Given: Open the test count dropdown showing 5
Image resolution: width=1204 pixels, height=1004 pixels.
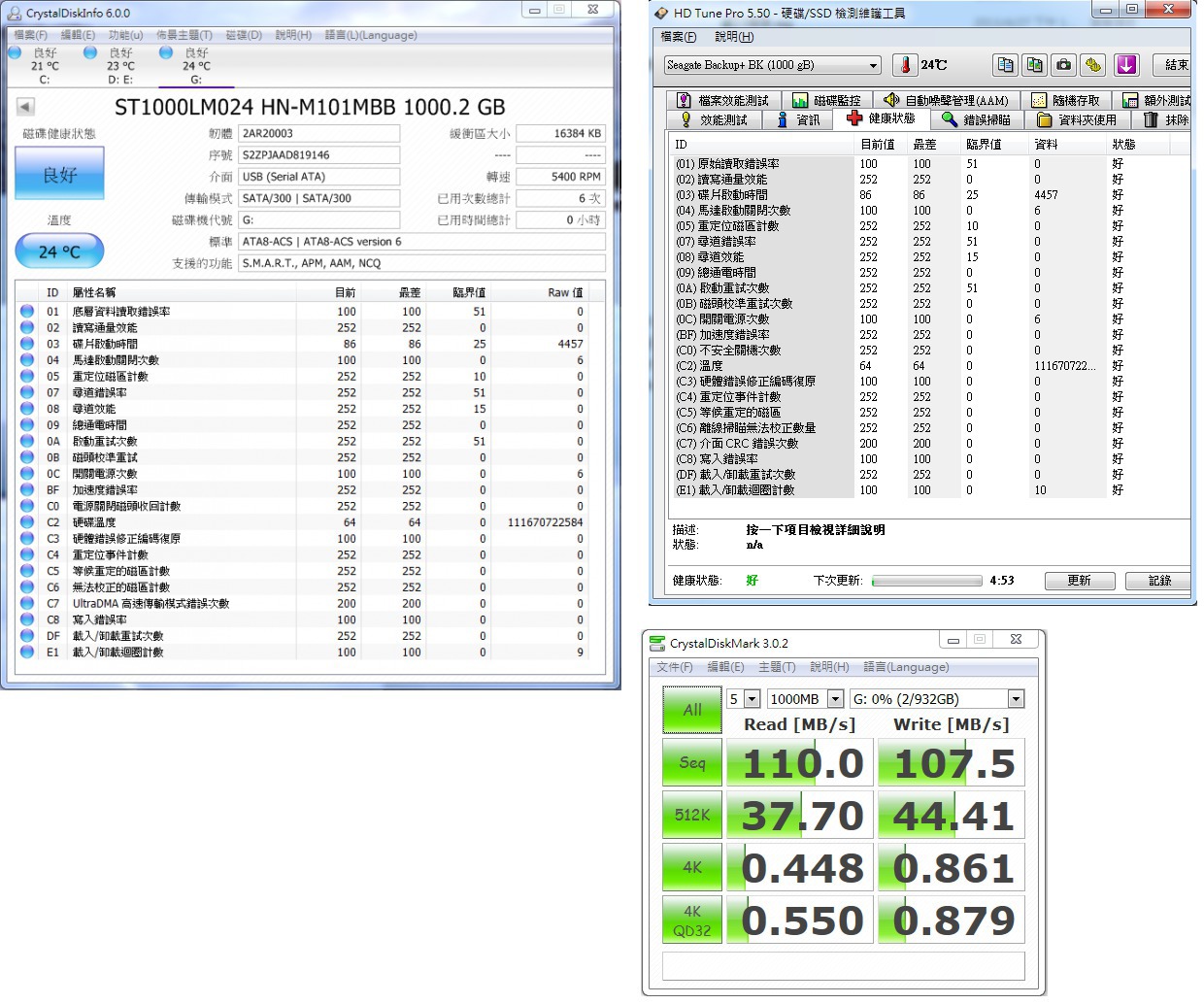Looking at the screenshot, I should click(752, 699).
